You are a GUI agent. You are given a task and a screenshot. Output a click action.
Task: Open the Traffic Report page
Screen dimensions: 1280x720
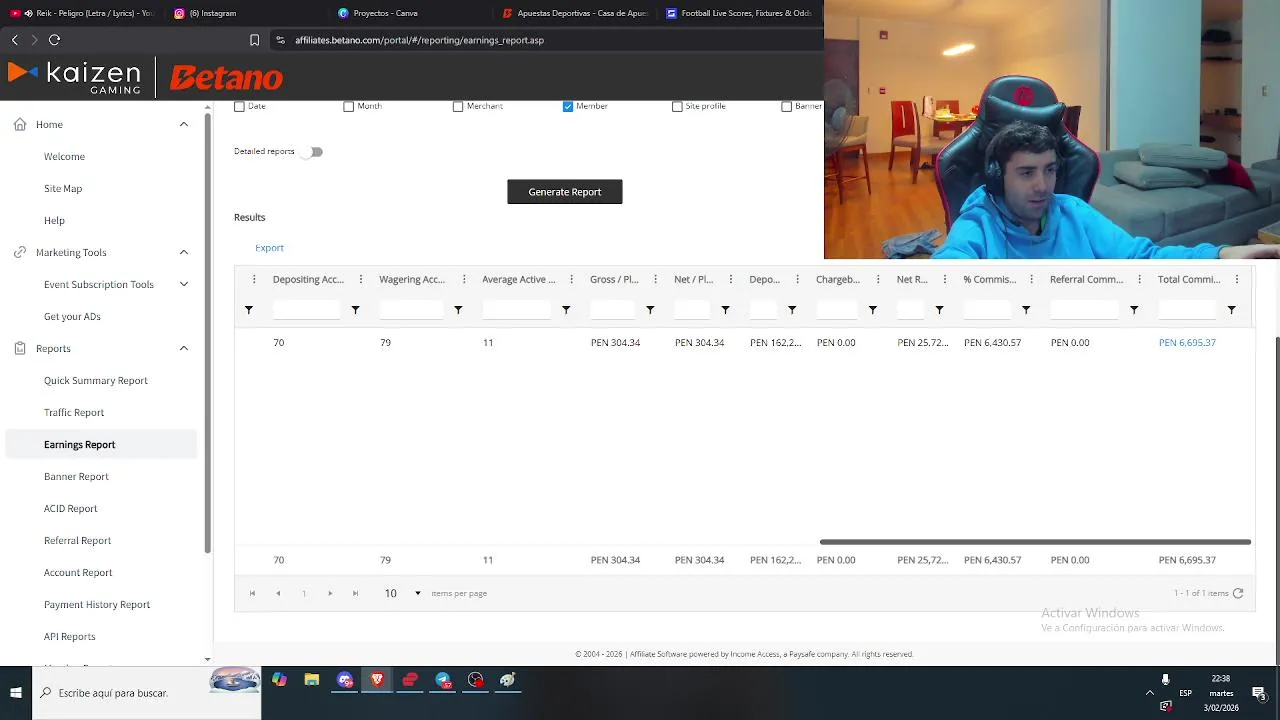(x=74, y=412)
